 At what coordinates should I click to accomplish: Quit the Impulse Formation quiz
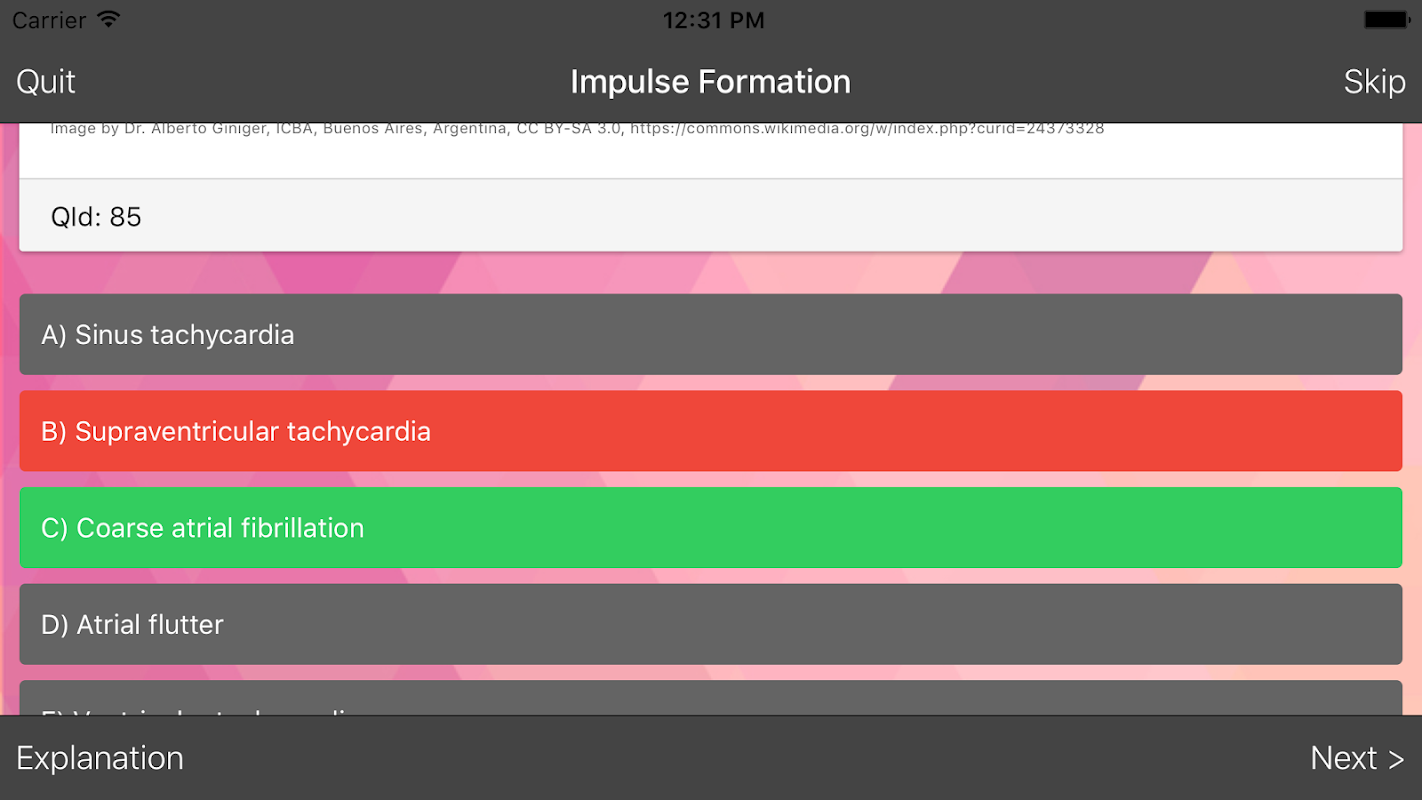pyautogui.click(x=46, y=81)
